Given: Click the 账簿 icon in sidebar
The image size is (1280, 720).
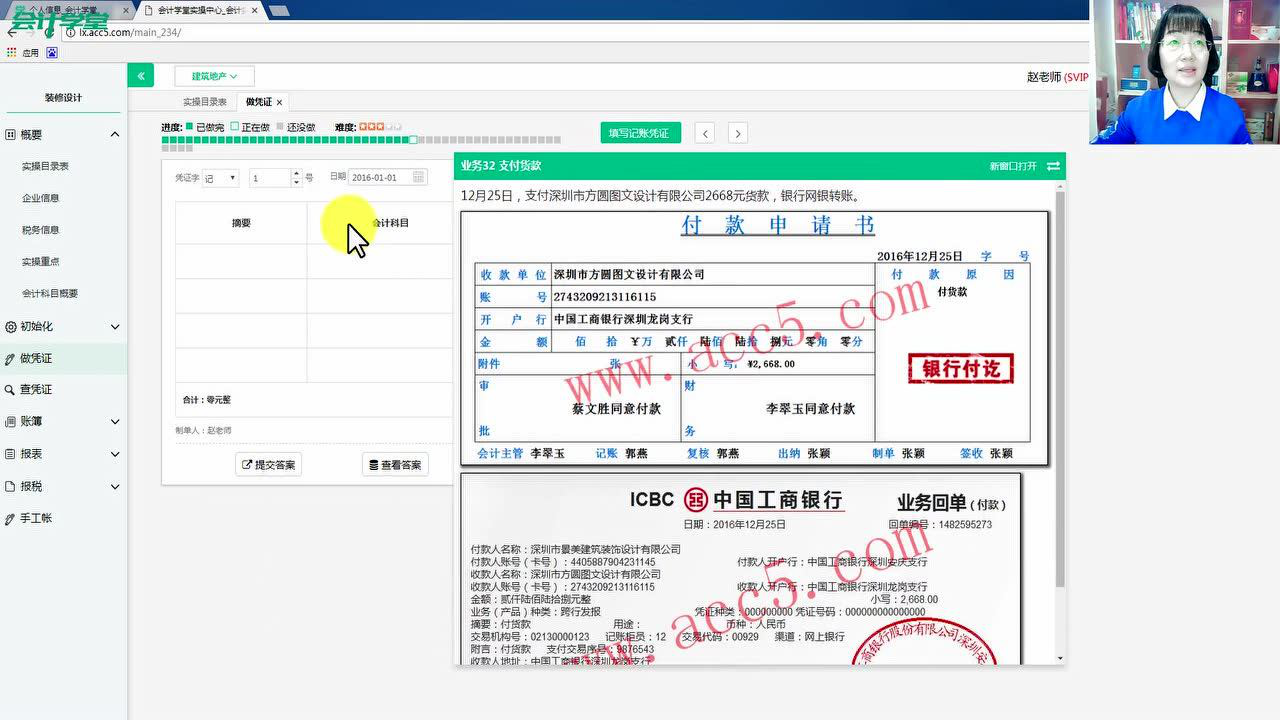Looking at the screenshot, I should tap(10, 422).
